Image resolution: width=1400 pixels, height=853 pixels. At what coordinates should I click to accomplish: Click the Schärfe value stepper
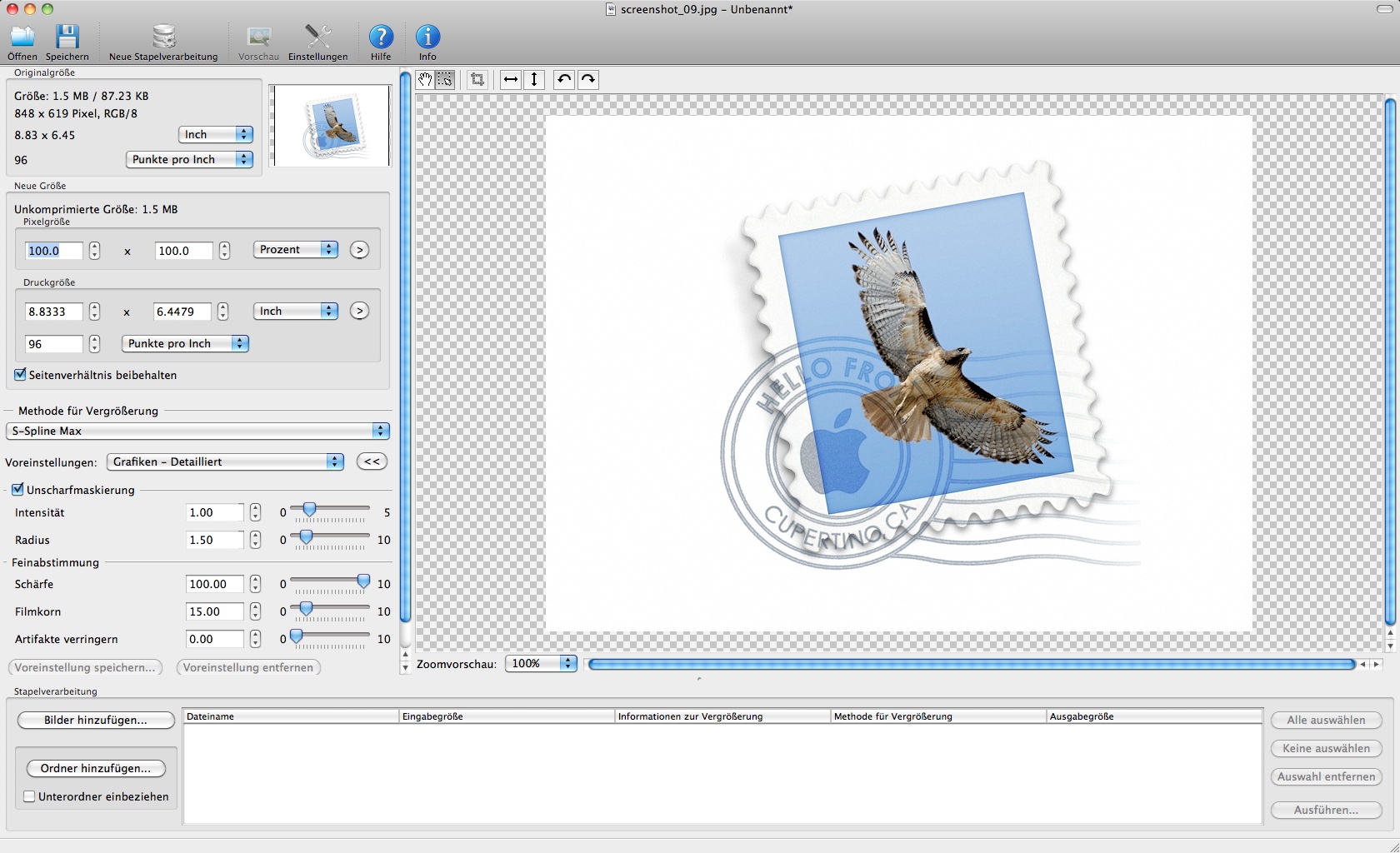(x=255, y=584)
